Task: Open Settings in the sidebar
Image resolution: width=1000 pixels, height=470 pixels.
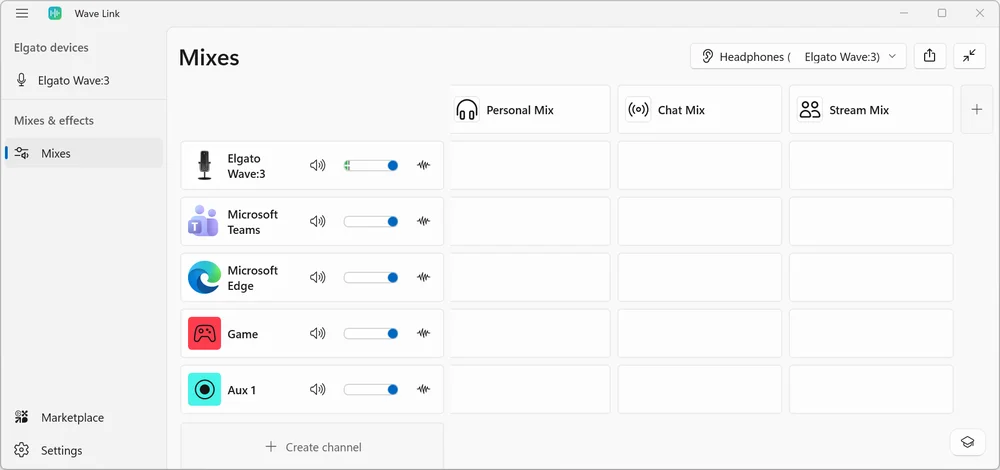Action: pyautogui.click(x=84, y=450)
